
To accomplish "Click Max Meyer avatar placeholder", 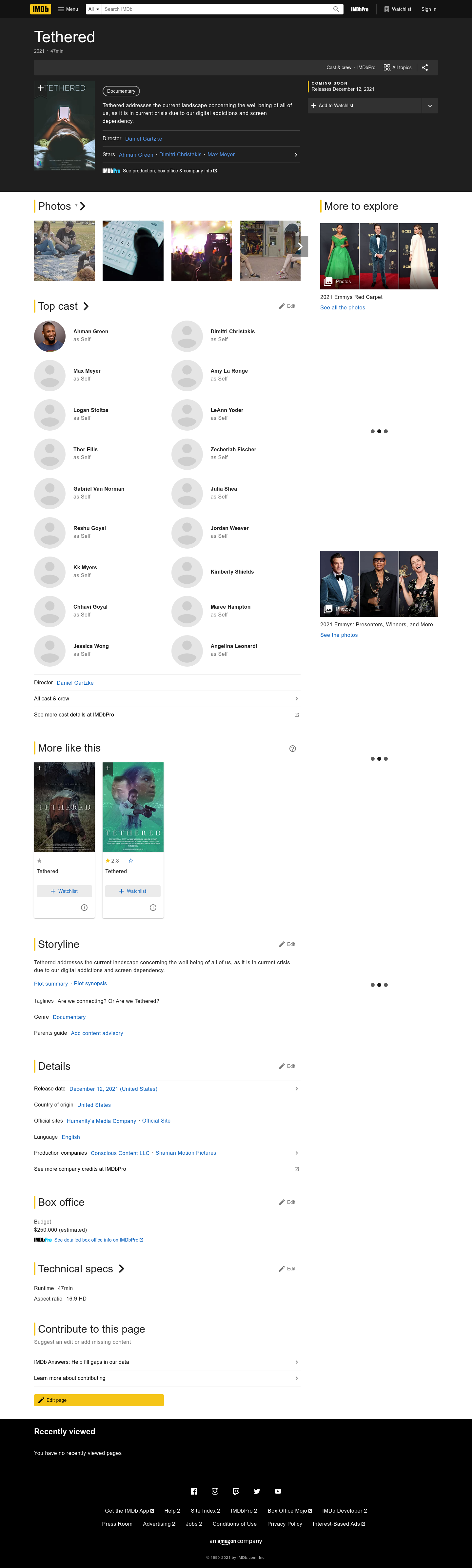I will click(50, 376).
